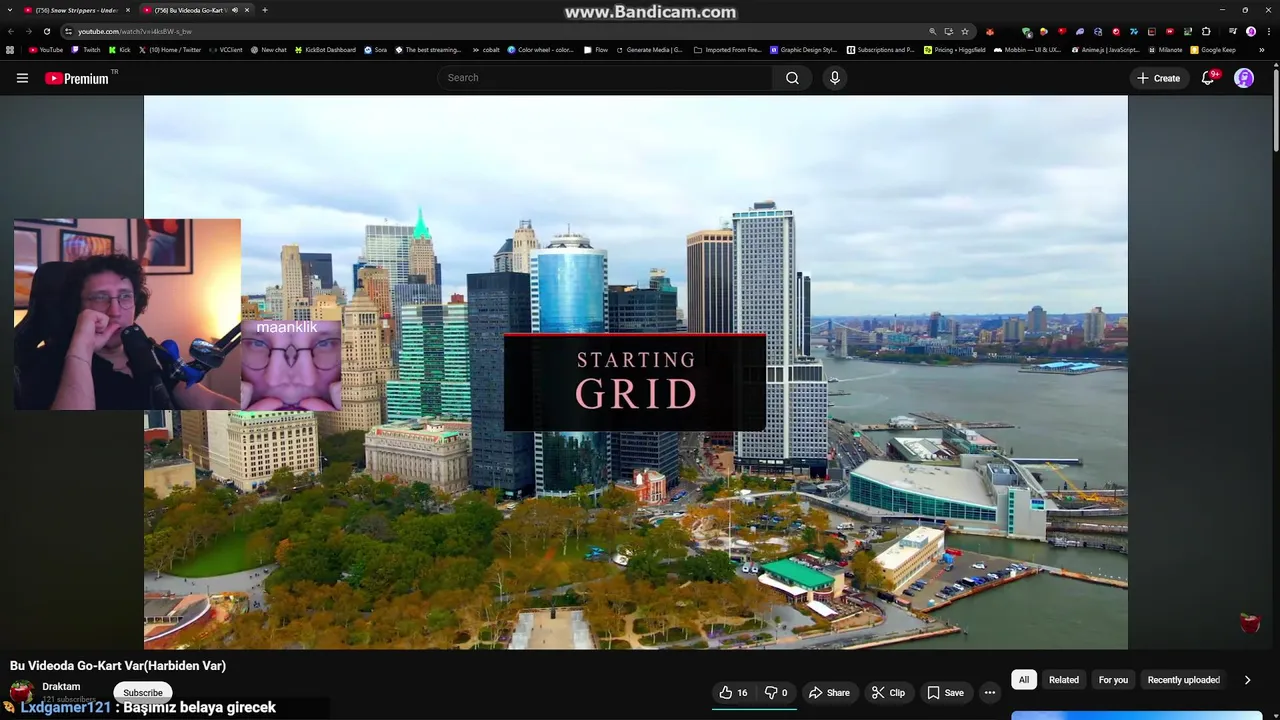1280x720 pixels.
Task: Open the Imported From Fire... bookmark folder
Action: (727, 49)
